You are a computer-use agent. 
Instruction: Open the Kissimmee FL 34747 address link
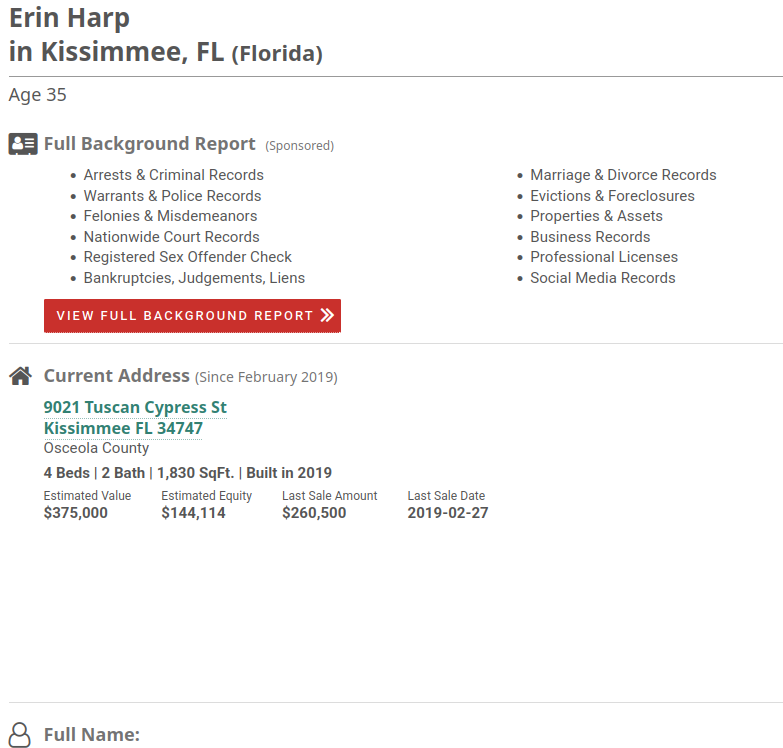tap(123, 429)
